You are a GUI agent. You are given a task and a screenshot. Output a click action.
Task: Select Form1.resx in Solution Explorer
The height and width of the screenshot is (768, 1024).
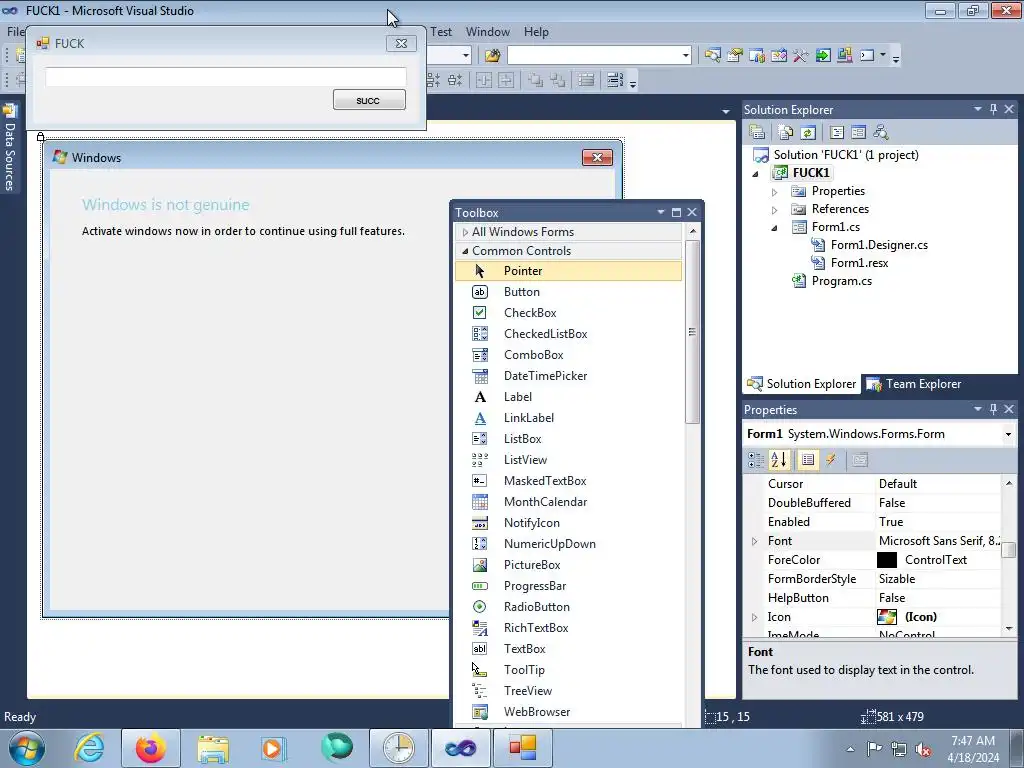tap(859, 263)
